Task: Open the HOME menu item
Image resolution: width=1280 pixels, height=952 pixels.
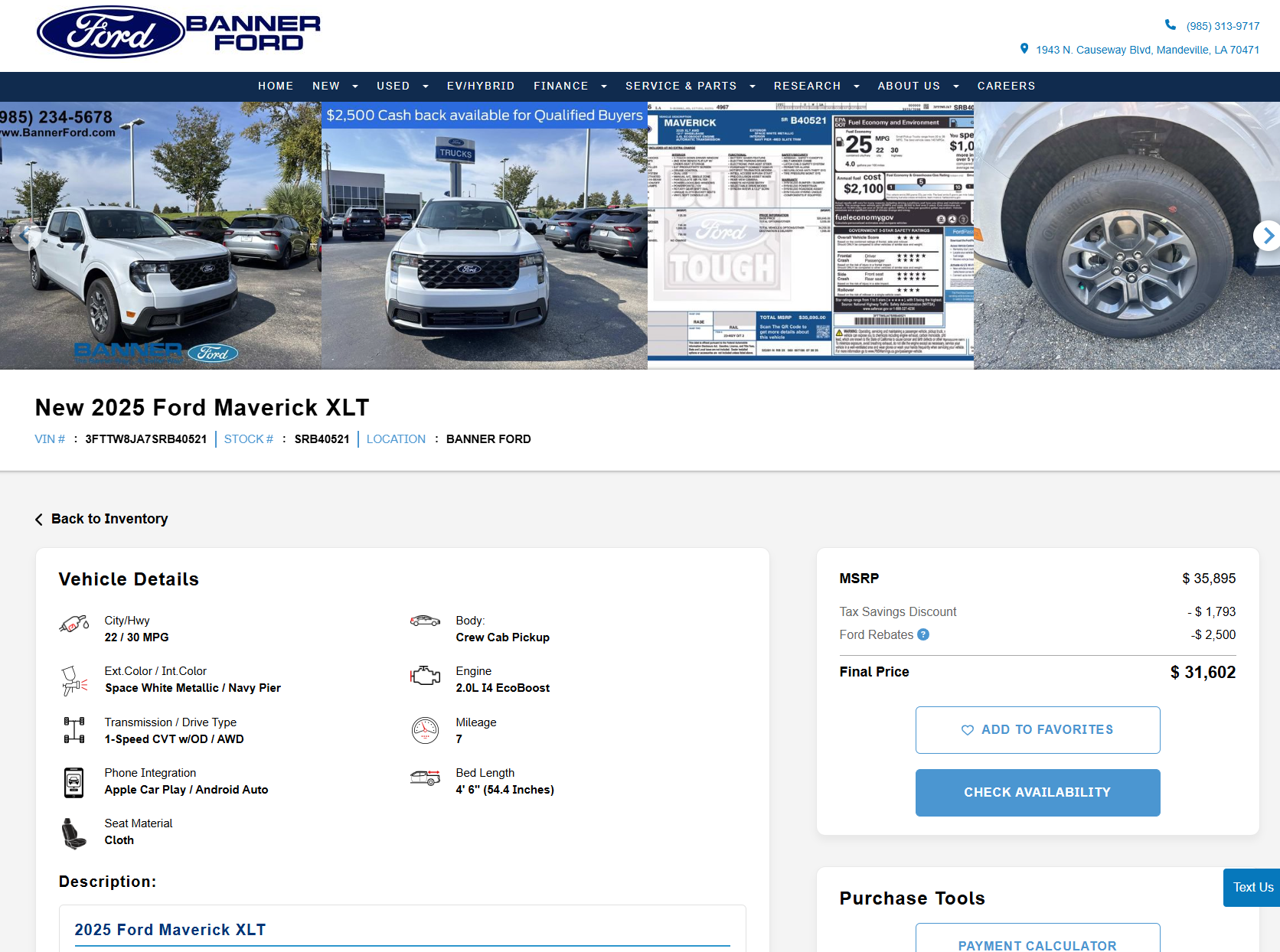Action: click(x=276, y=86)
